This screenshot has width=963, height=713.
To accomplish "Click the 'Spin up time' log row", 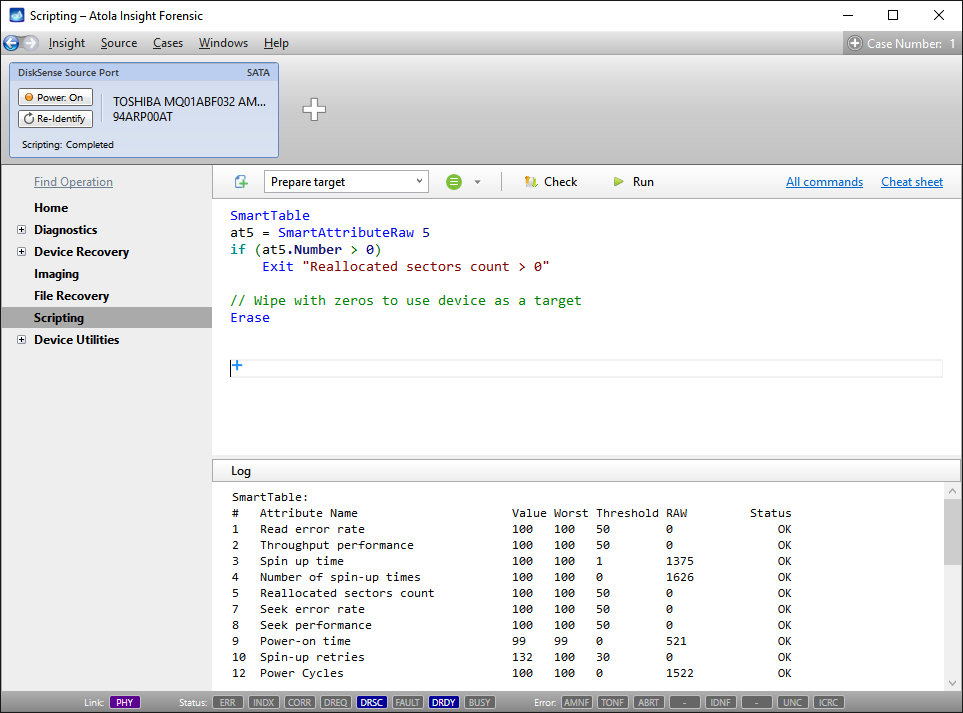I will click(512, 561).
